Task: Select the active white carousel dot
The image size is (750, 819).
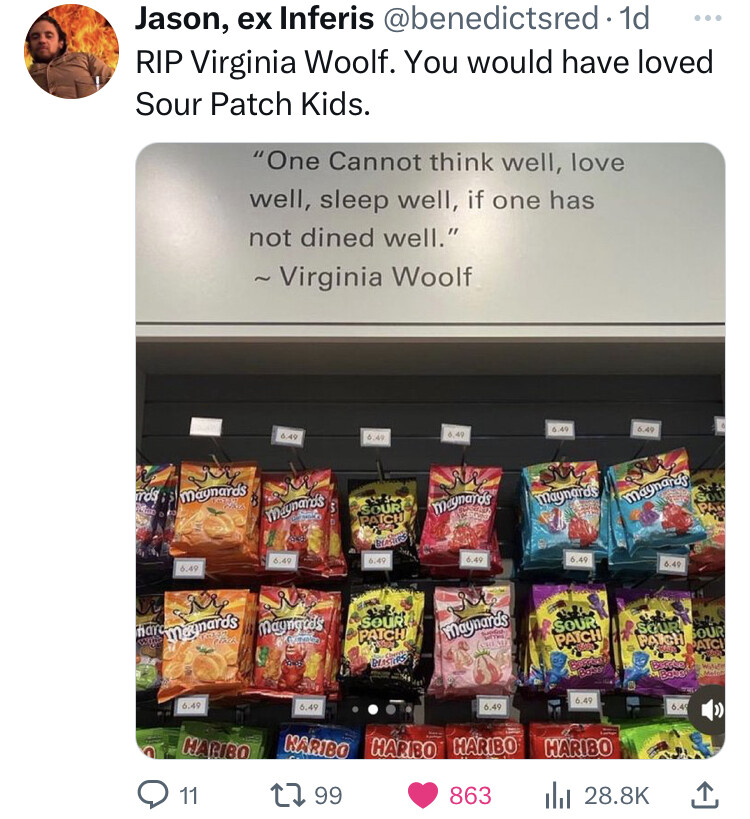Action: 373,710
